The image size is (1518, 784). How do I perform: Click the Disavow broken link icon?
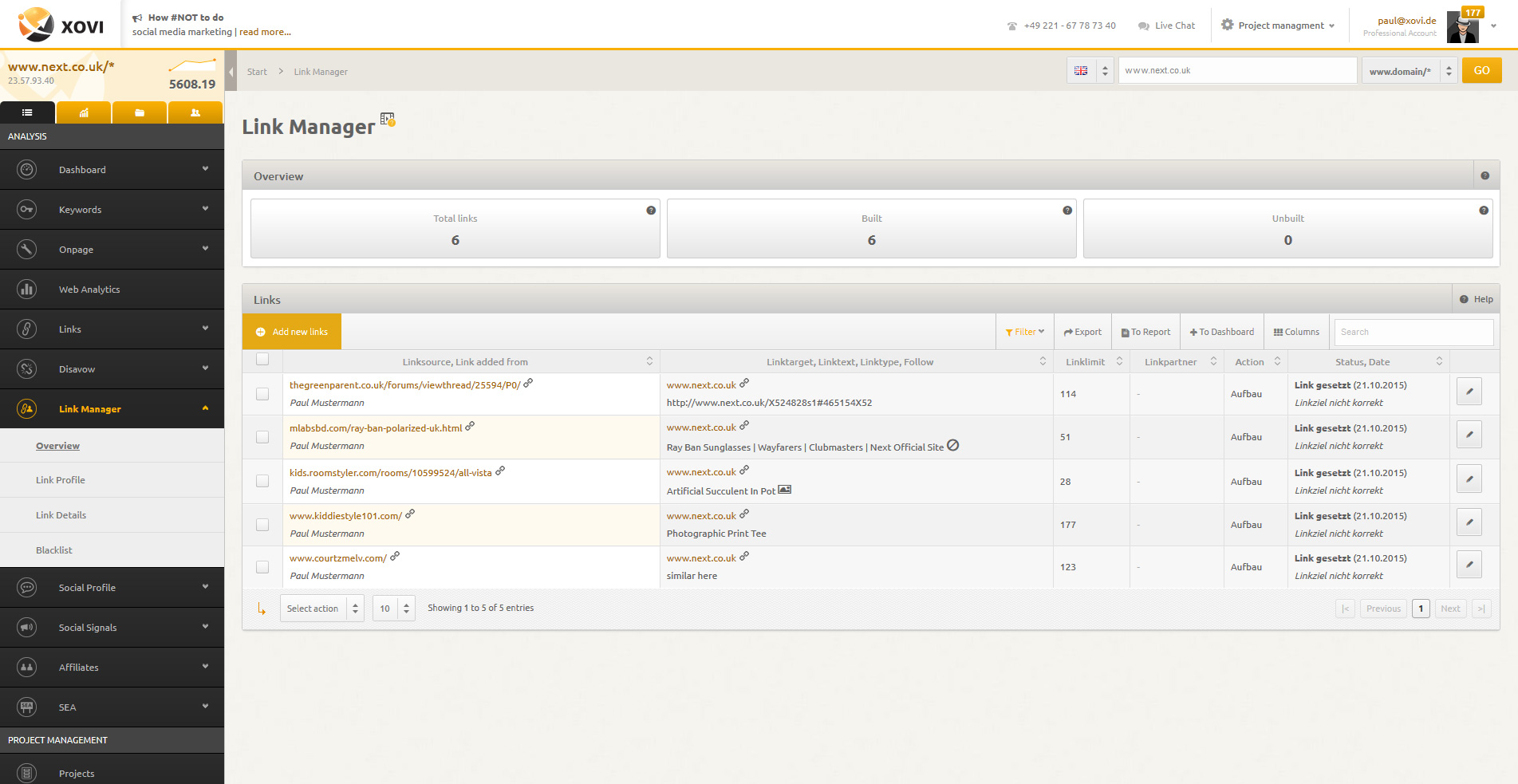(27, 369)
